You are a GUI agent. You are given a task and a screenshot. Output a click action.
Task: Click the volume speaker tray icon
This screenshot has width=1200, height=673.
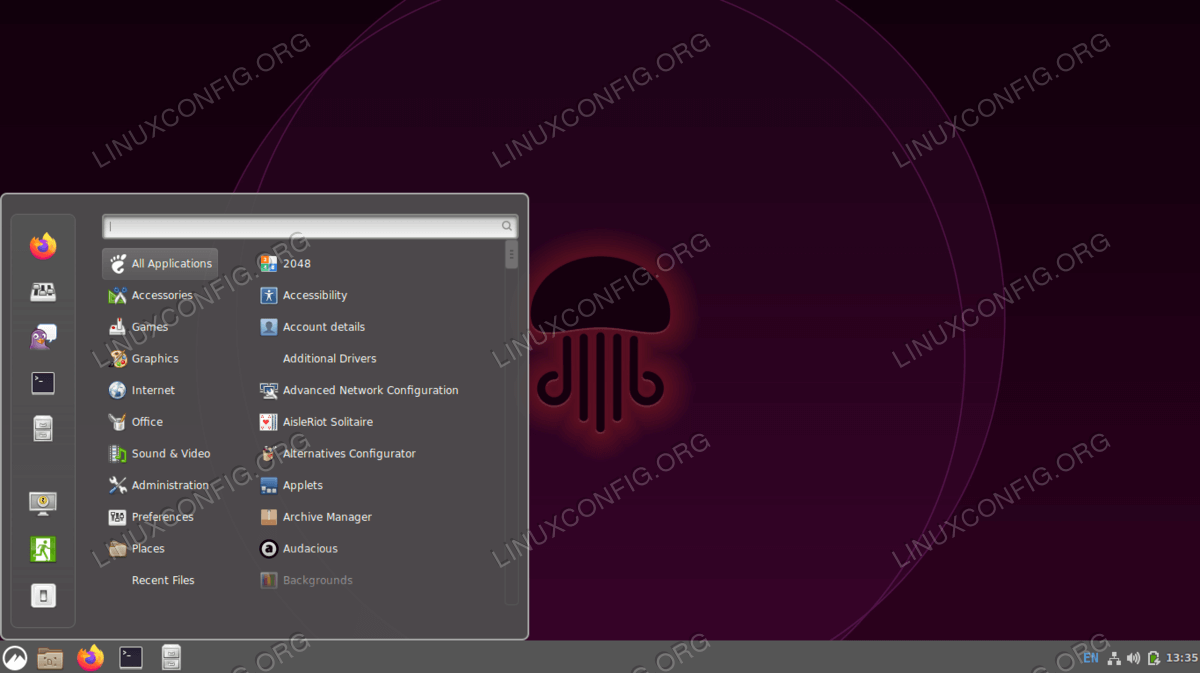coord(1133,658)
